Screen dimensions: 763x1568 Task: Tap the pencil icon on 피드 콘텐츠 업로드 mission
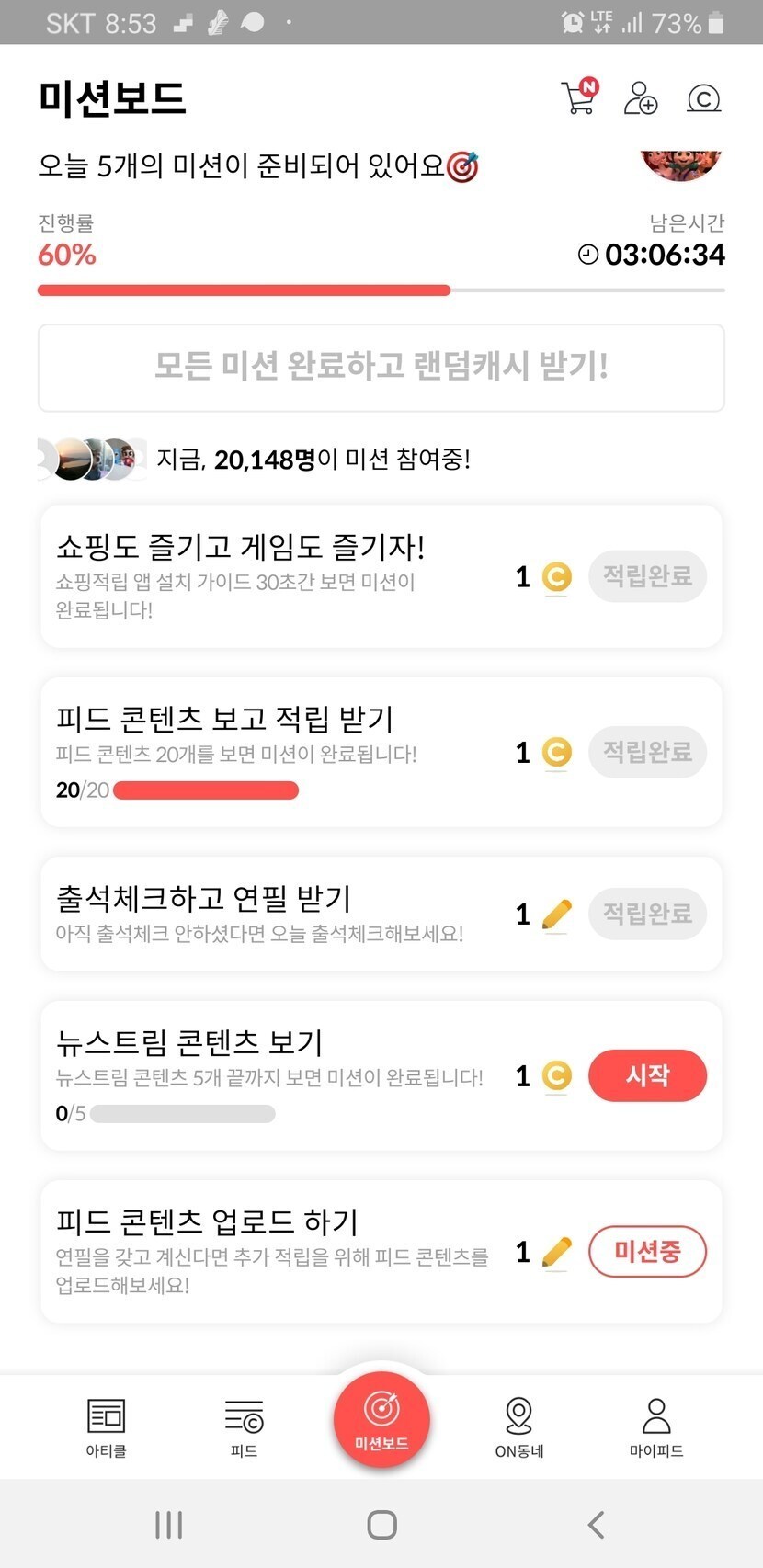point(556,1252)
